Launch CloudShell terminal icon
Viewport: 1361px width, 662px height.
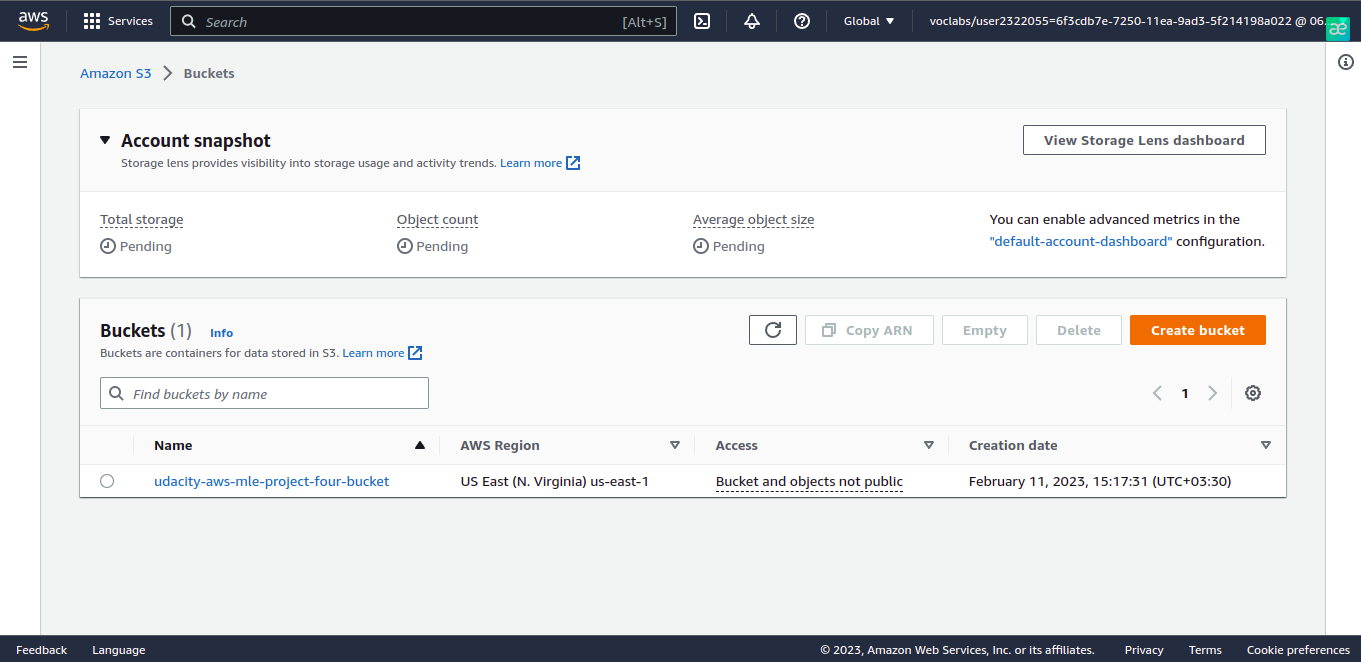[702, 21]
